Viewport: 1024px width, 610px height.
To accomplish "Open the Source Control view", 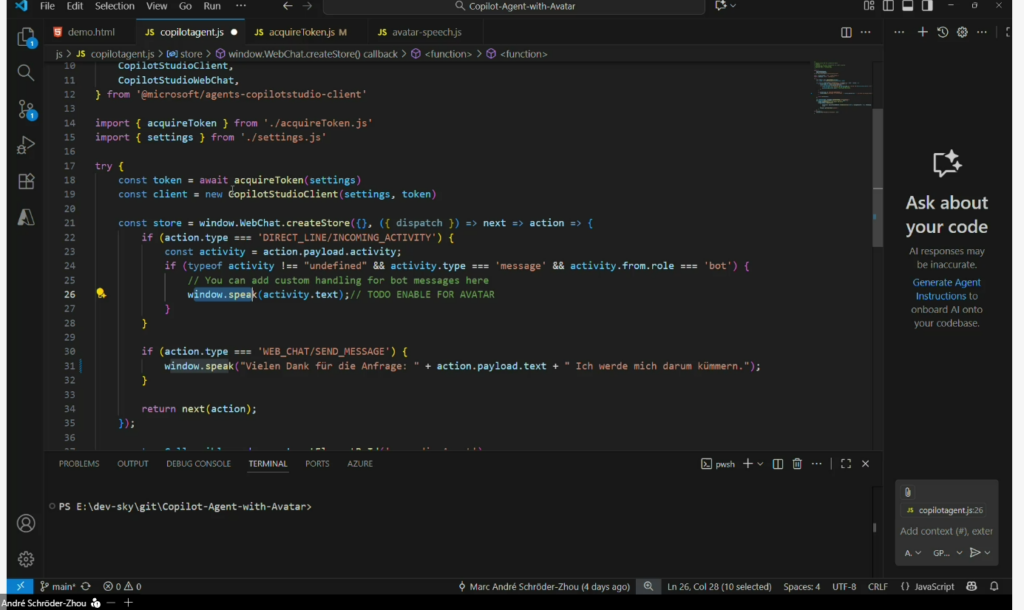I will coord(26,109).
